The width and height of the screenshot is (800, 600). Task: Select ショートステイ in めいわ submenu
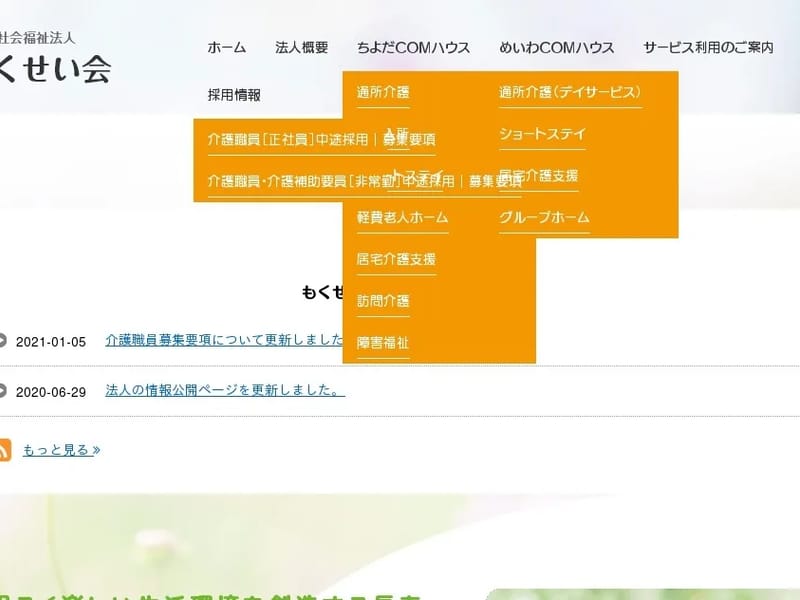542,134
